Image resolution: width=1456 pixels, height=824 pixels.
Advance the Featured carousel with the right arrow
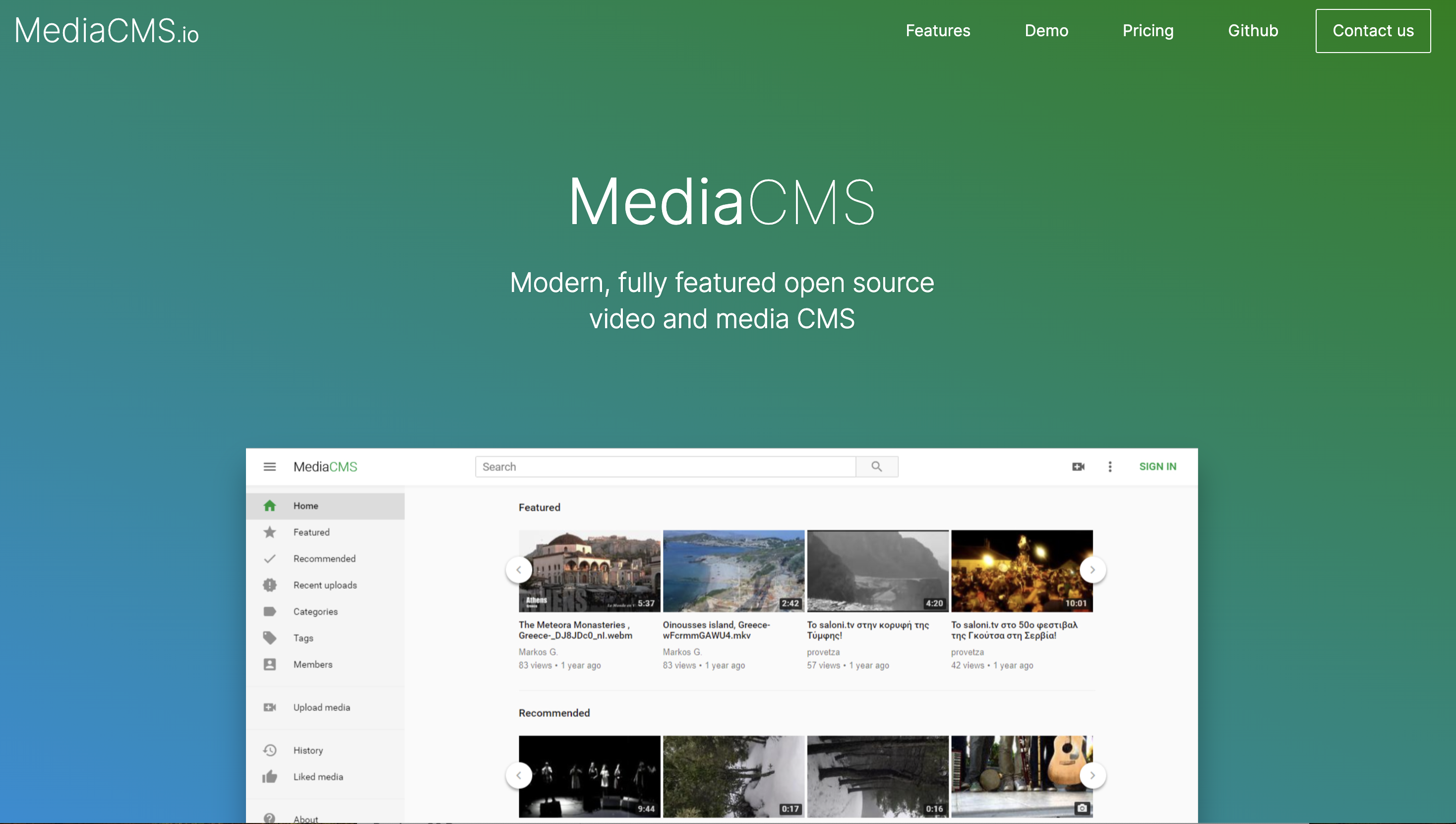click(x=1092, y=569)
